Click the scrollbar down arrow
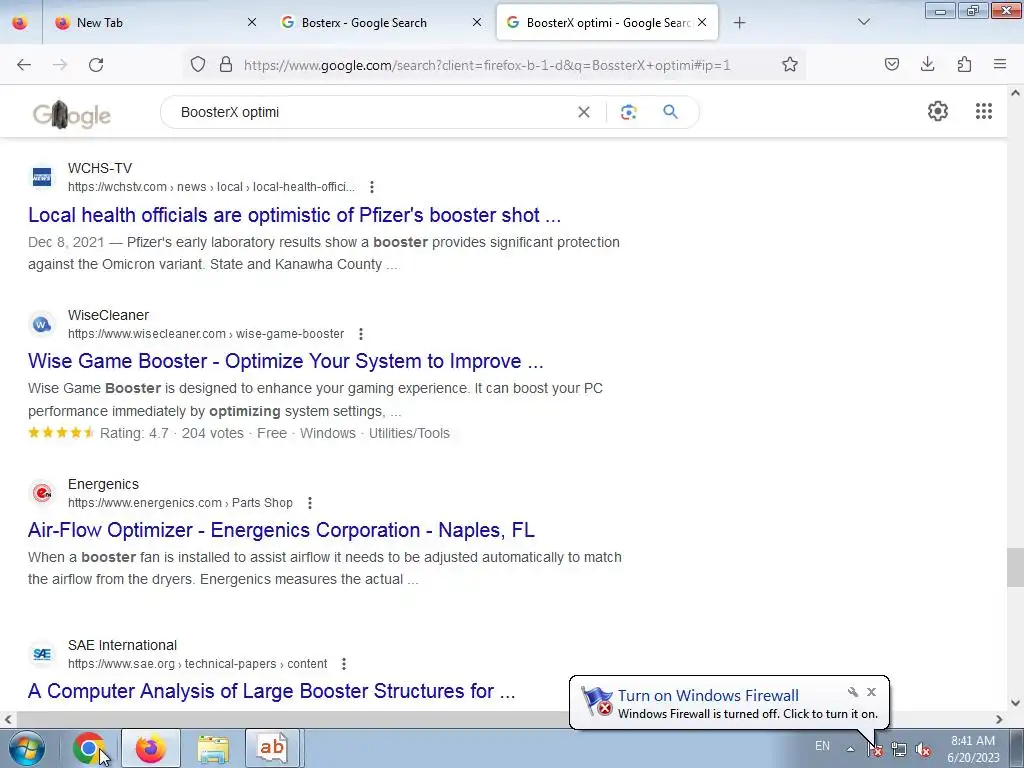Viewport: 1024px width, 768px height. click(x=1015, y=703)
